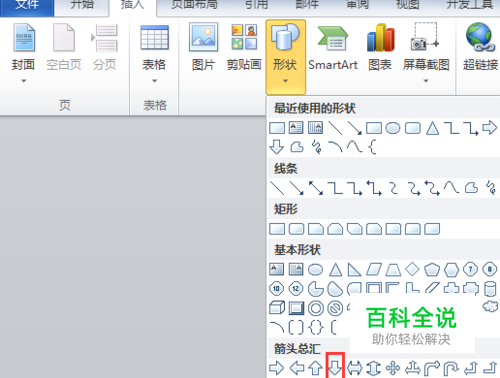Image resolution: width=500 pixels, height=378 pixels.
Task: Select the decagon shape labeled 10
Action: [277, 289]
